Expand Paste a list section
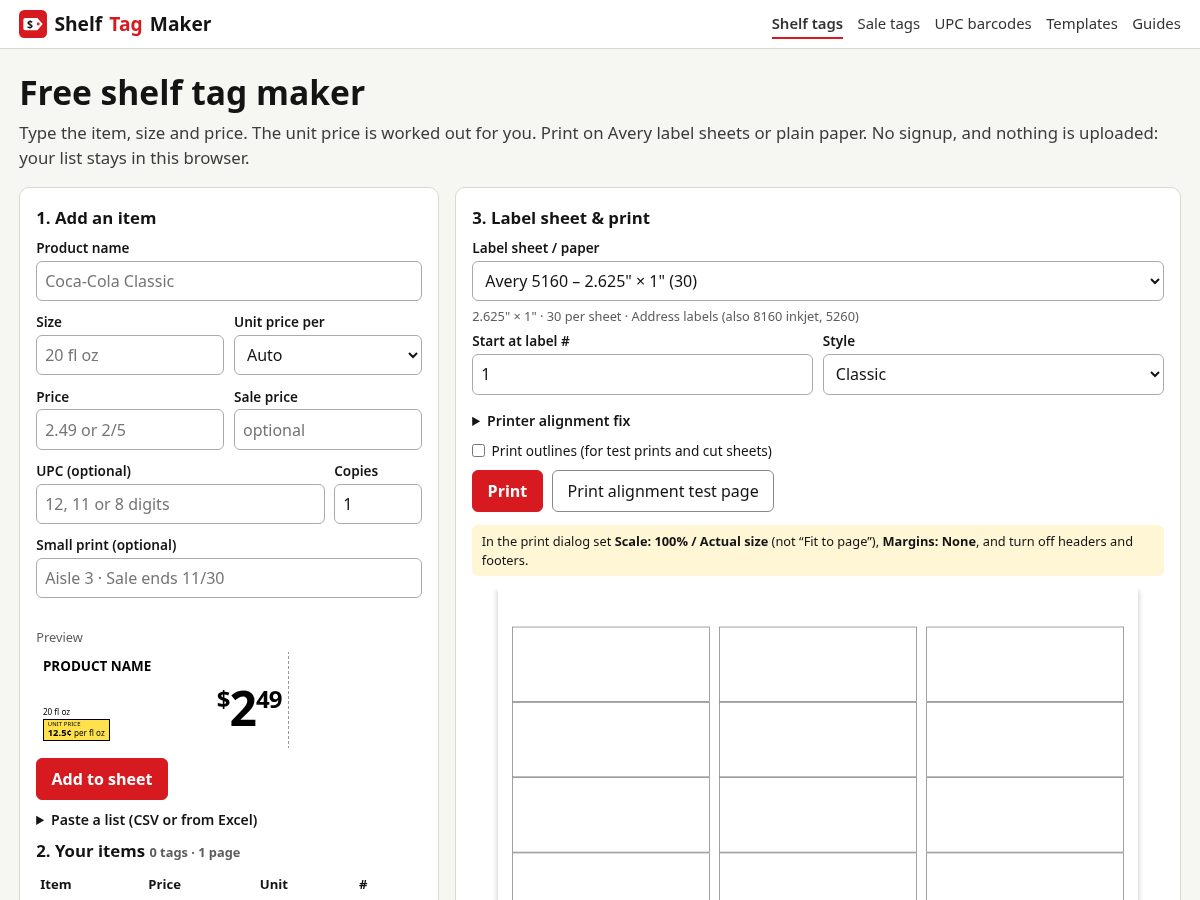The height and width of the screenshot is (900, 1200). pos(147,820)
